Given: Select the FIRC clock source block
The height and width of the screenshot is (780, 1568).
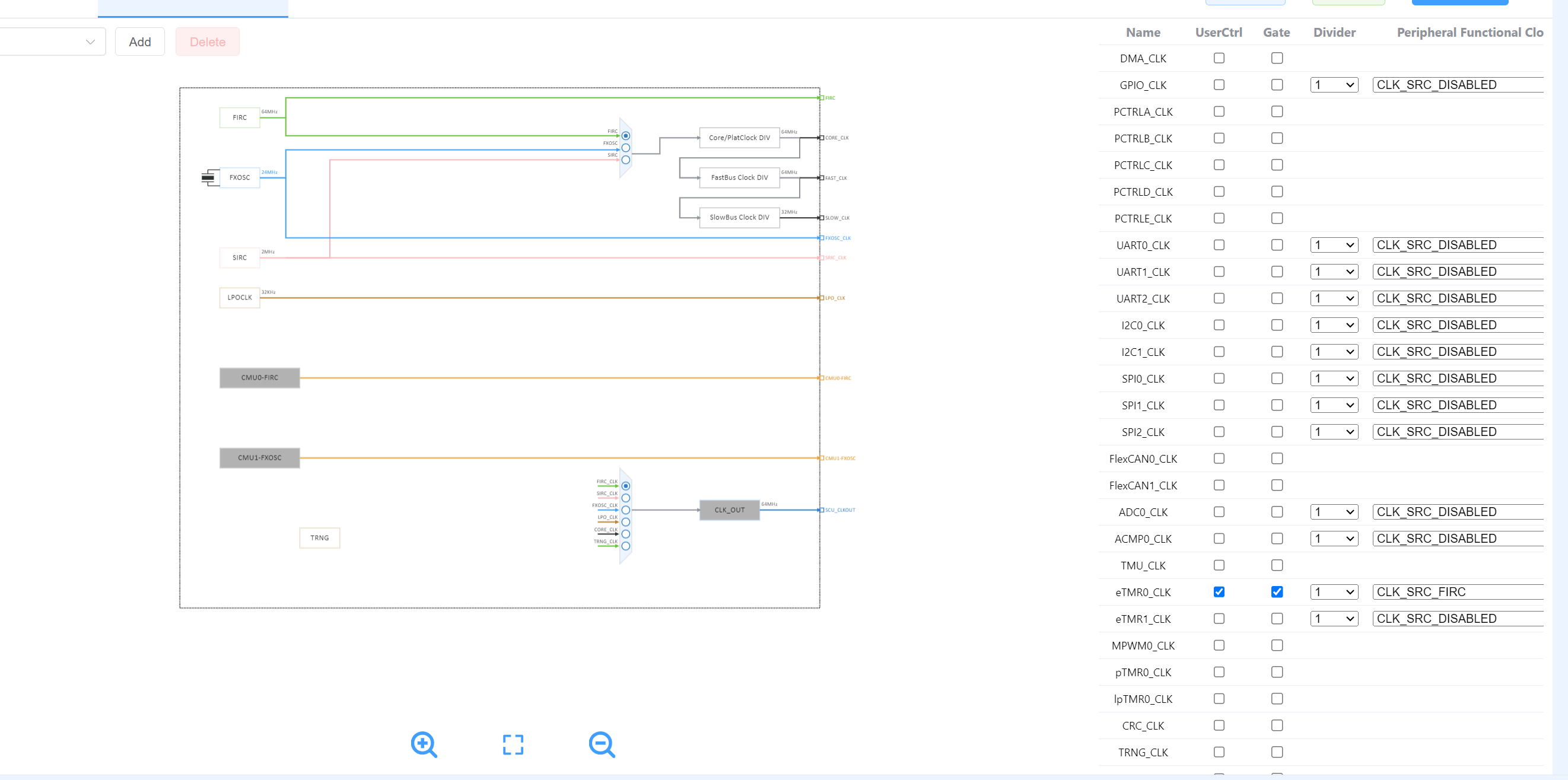Looking at the screenshot, I should pyautogui.click(x=239, y=117).
